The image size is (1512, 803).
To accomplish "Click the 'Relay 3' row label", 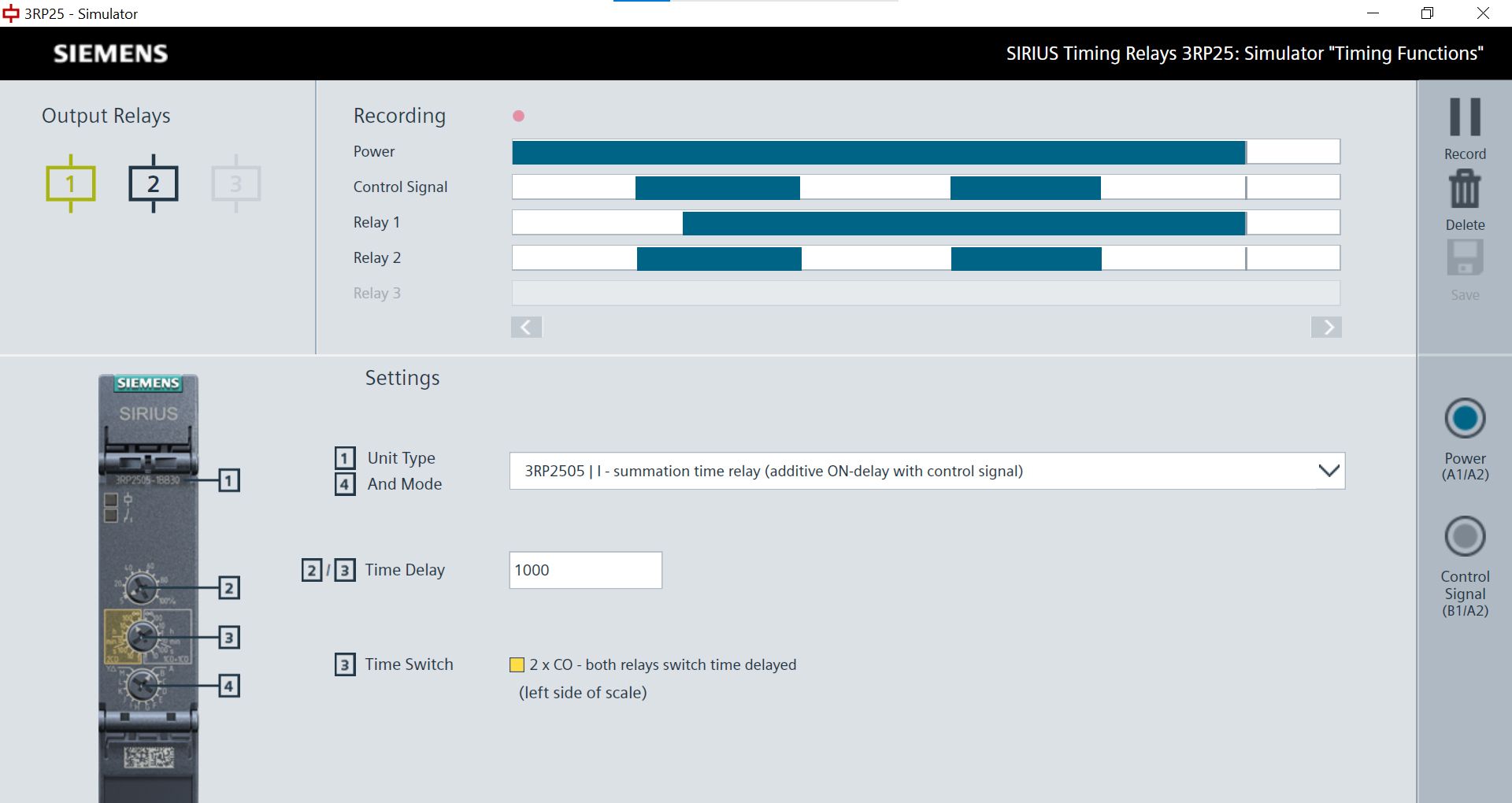I will 377,294.
